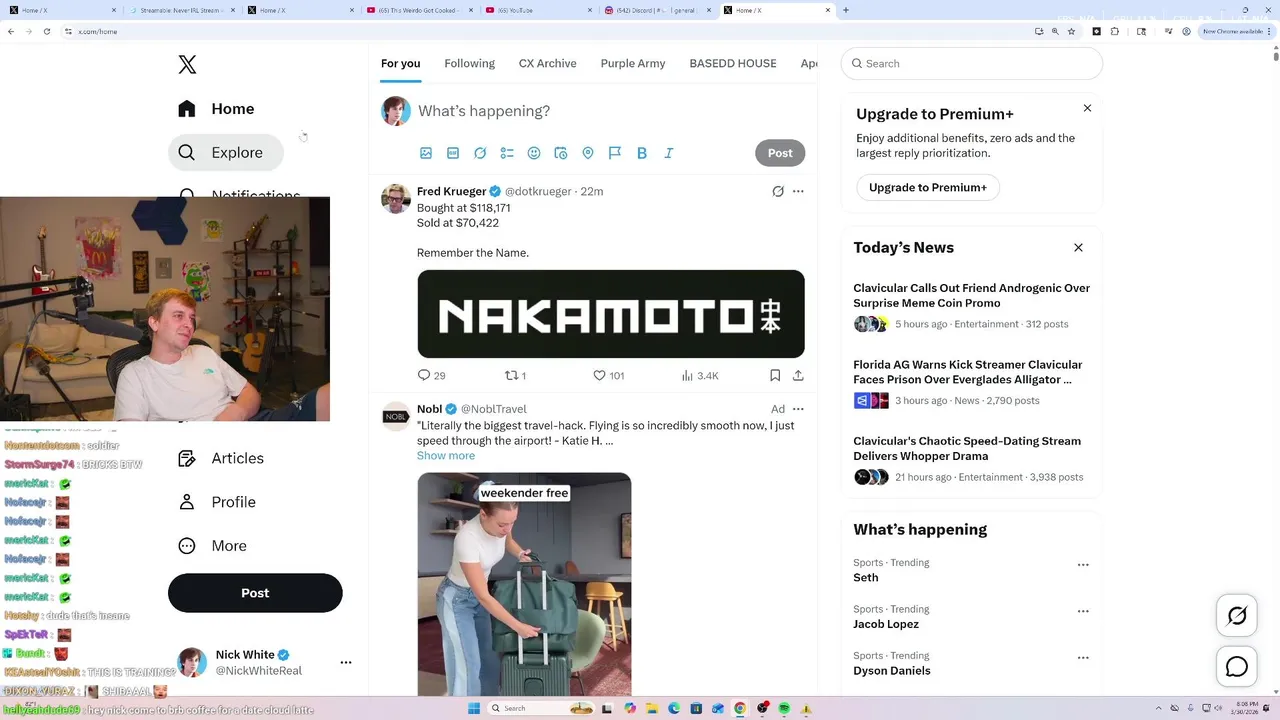Image resolution: width=1280 pixels, height=720 pixels.
Task: Switch to the CX Archive tab
Action: click(x=547, y=63)
